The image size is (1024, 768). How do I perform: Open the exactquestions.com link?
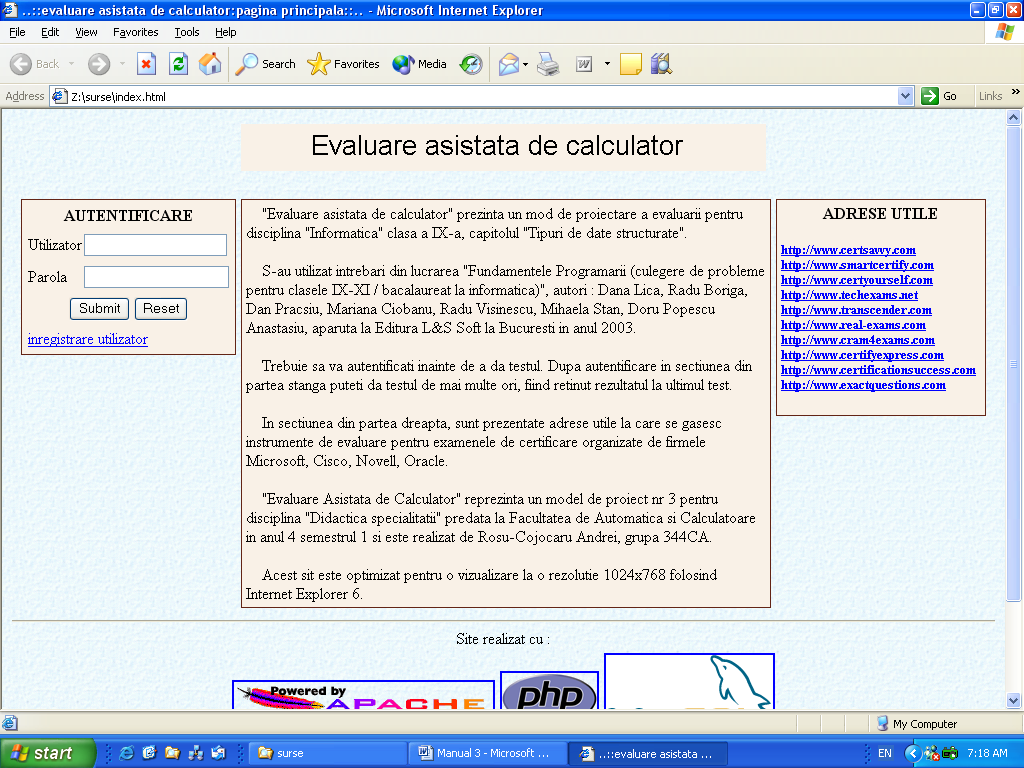pos(863,385)
